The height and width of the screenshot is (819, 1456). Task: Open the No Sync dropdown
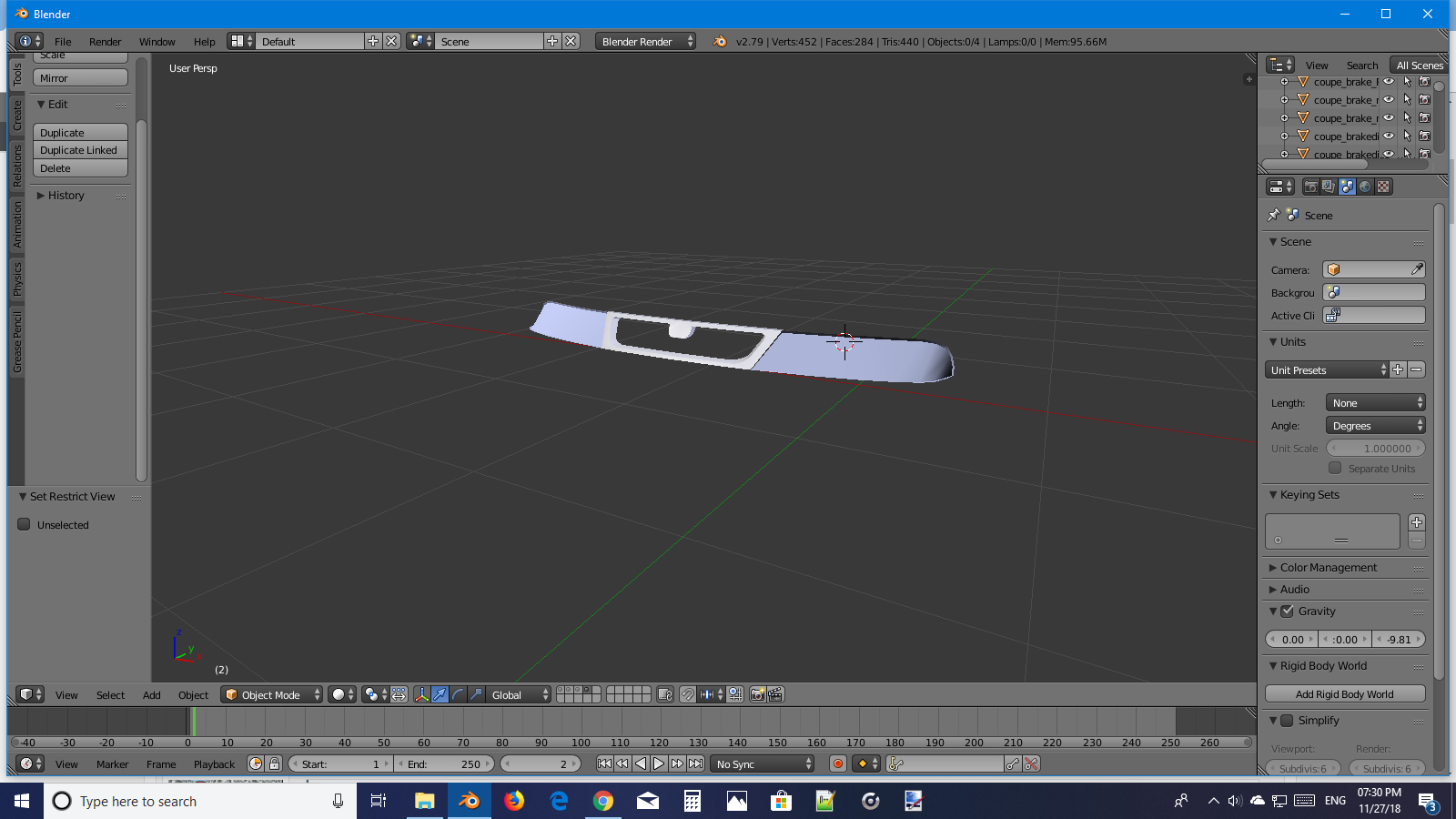click(x=763, y=763)
